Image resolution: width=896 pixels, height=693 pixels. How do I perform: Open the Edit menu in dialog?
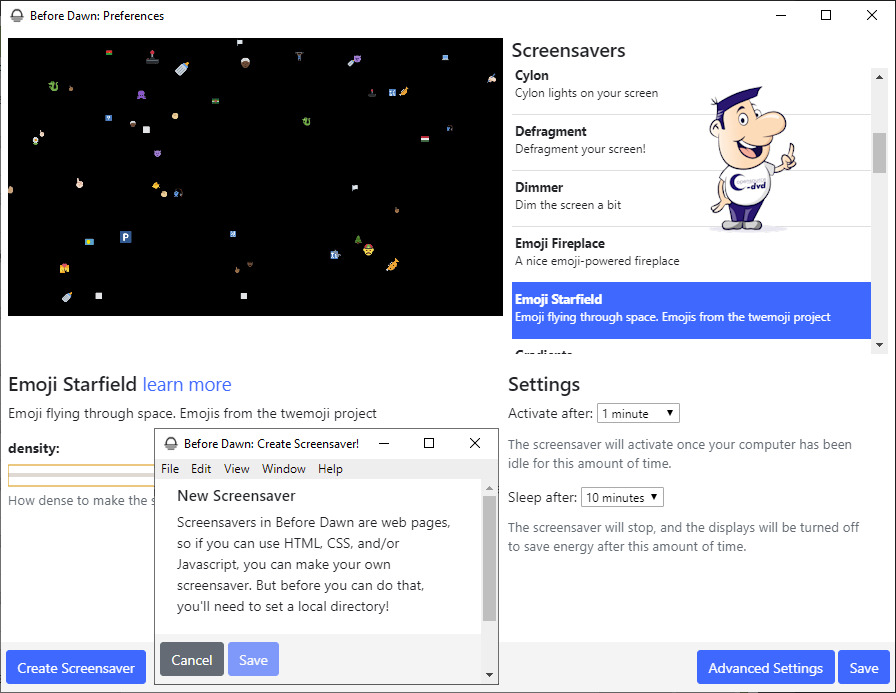tap(201, 469)
